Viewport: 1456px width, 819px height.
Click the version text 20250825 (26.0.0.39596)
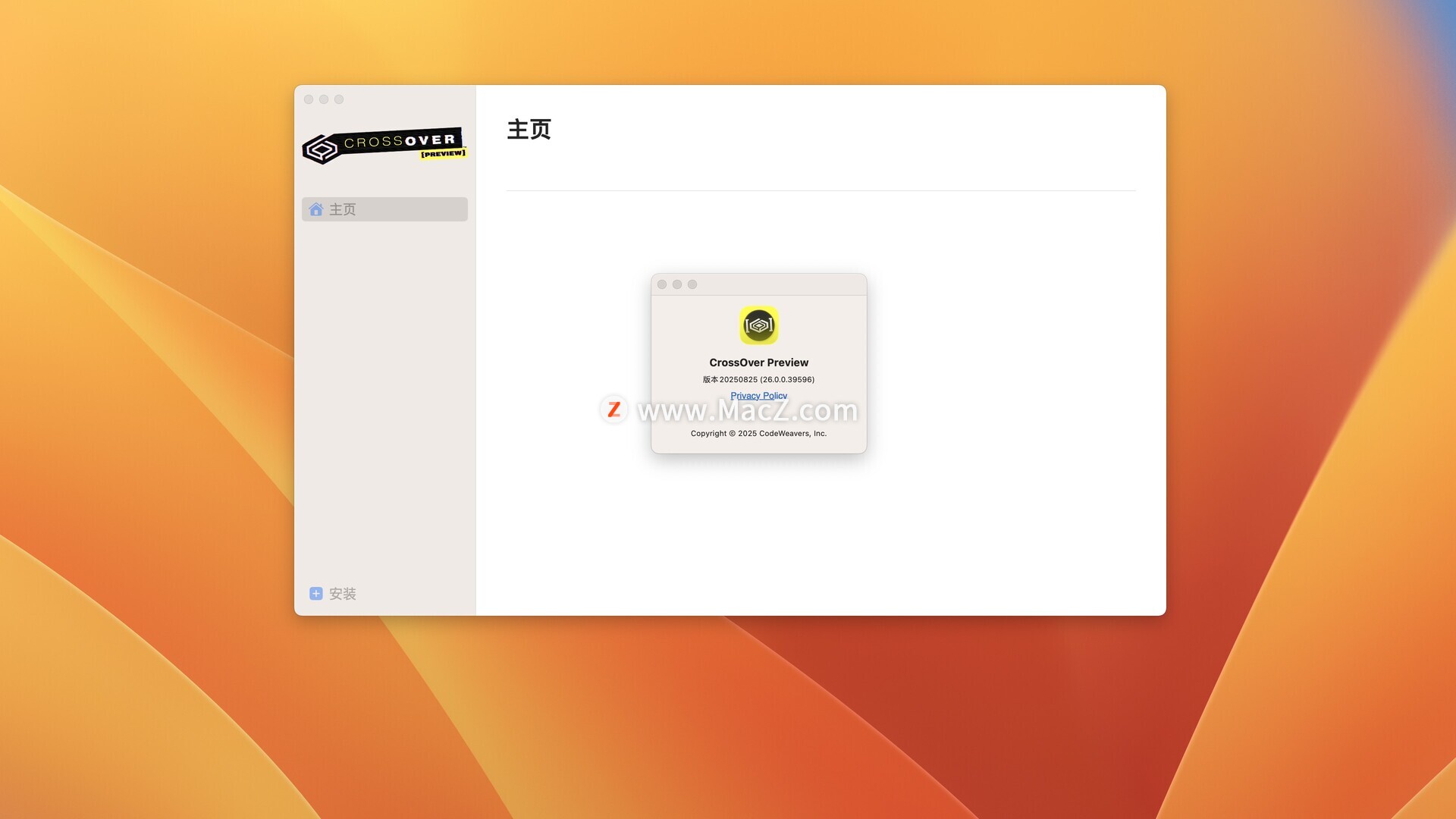tap(758, 379)
